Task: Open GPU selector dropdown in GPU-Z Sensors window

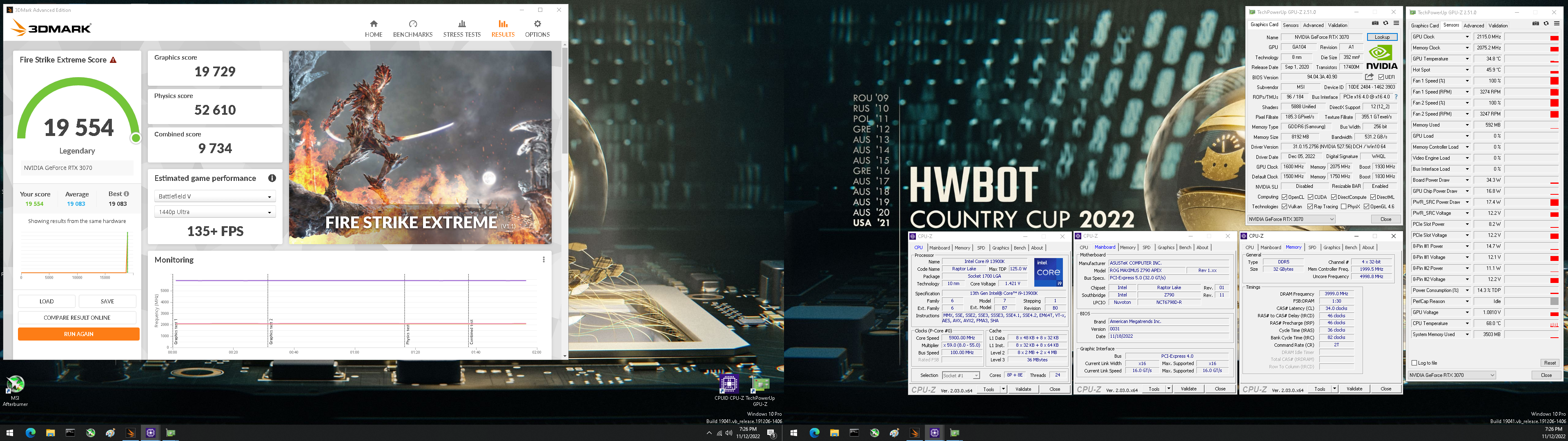Action: click(x=1452, y=375)
